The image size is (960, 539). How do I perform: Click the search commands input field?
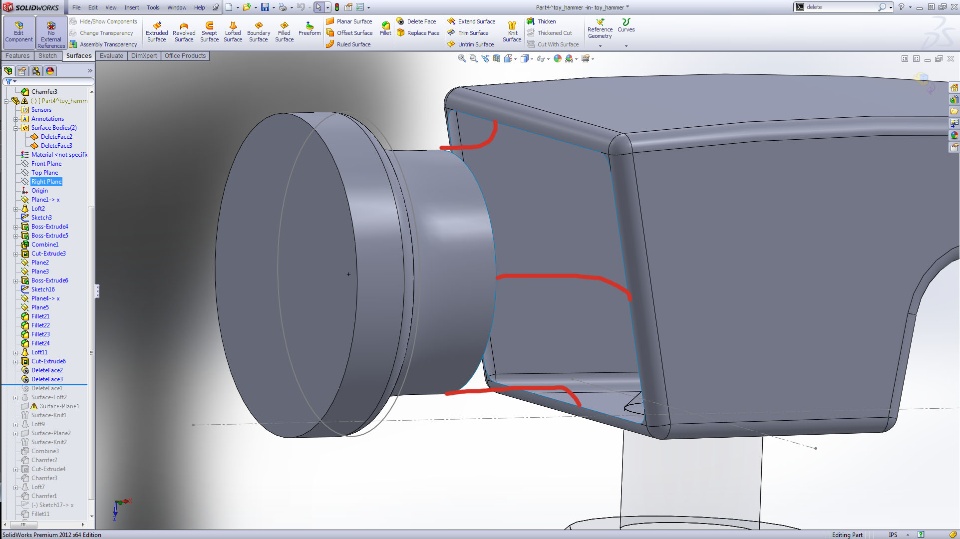841,7
